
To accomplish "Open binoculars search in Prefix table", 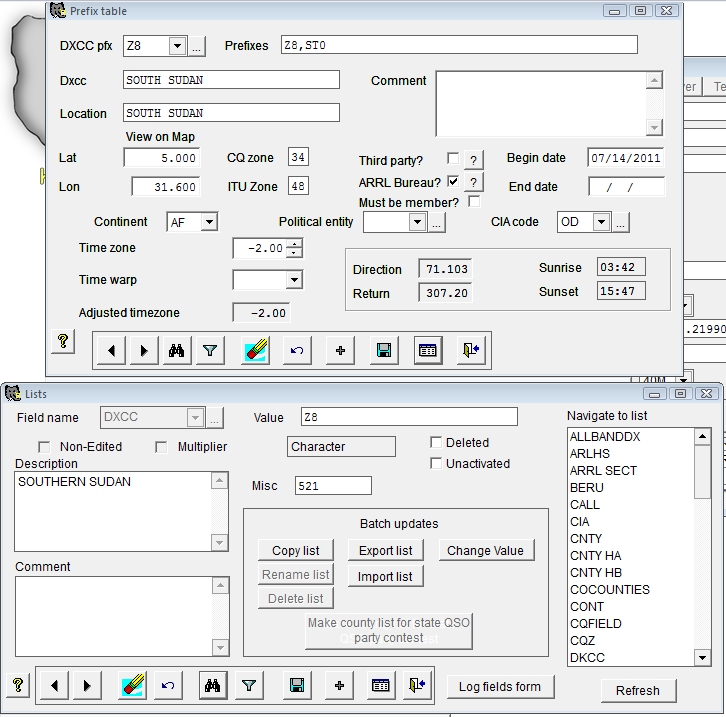I will [x=177, y=350].
